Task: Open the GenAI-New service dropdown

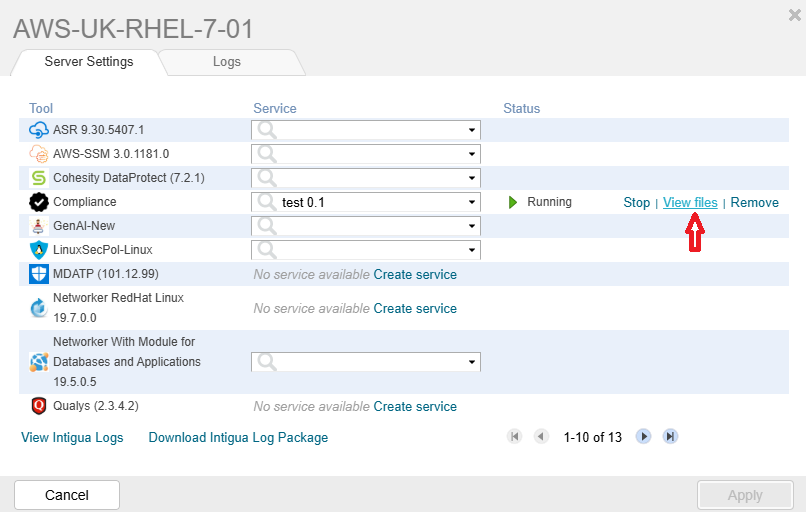Action: coord(471,226)
